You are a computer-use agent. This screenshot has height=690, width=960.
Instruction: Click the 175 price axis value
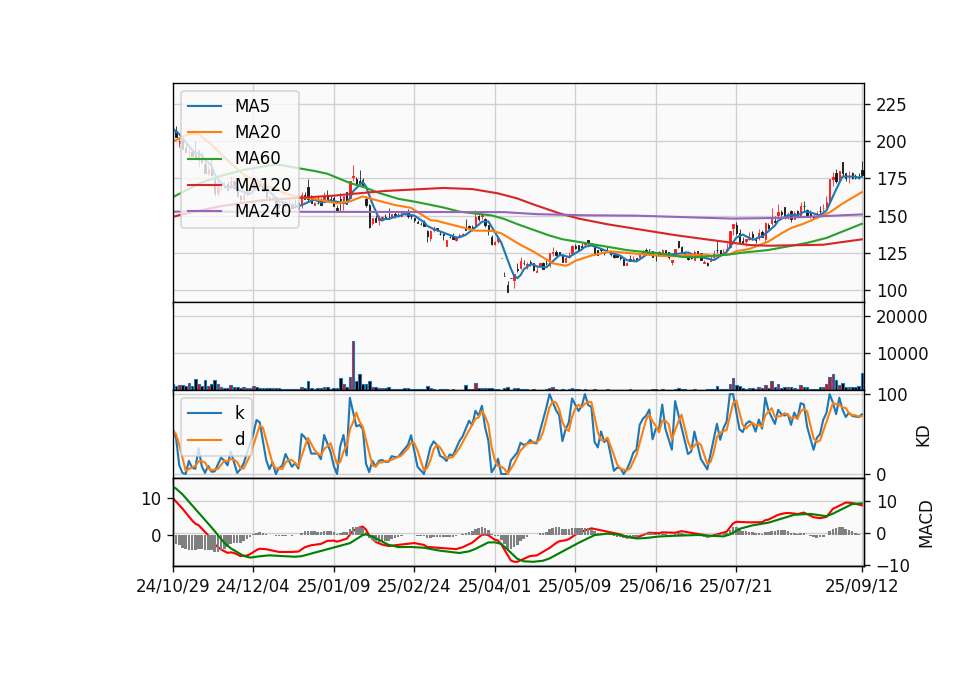891,179
